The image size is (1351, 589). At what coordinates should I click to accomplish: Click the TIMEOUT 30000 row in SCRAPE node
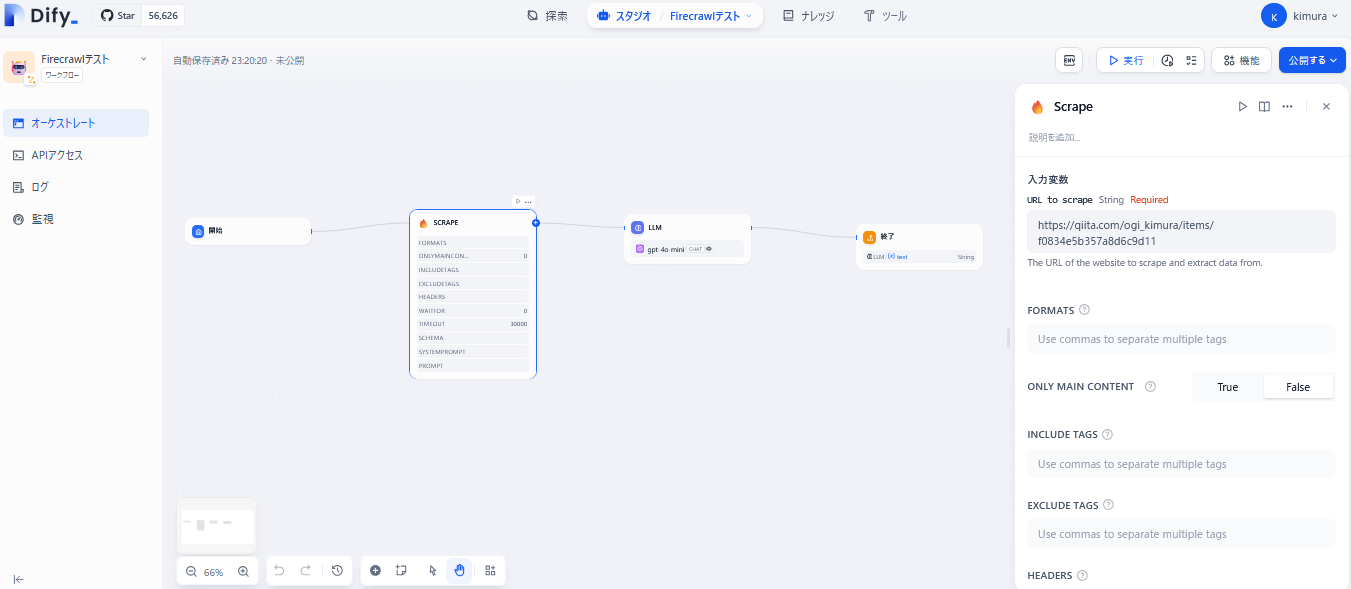[x=473, y=324]
